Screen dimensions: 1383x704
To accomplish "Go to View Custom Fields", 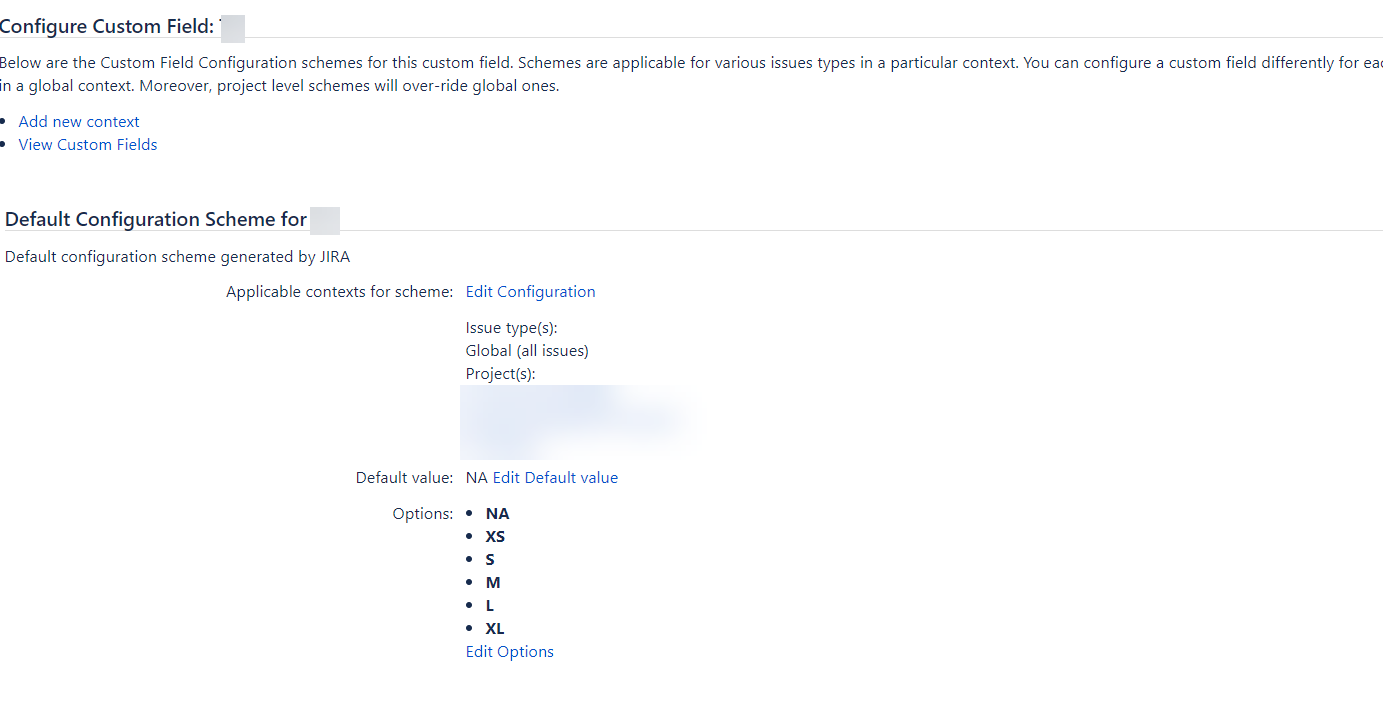I will pyautogui.click(x=88, y=144).
